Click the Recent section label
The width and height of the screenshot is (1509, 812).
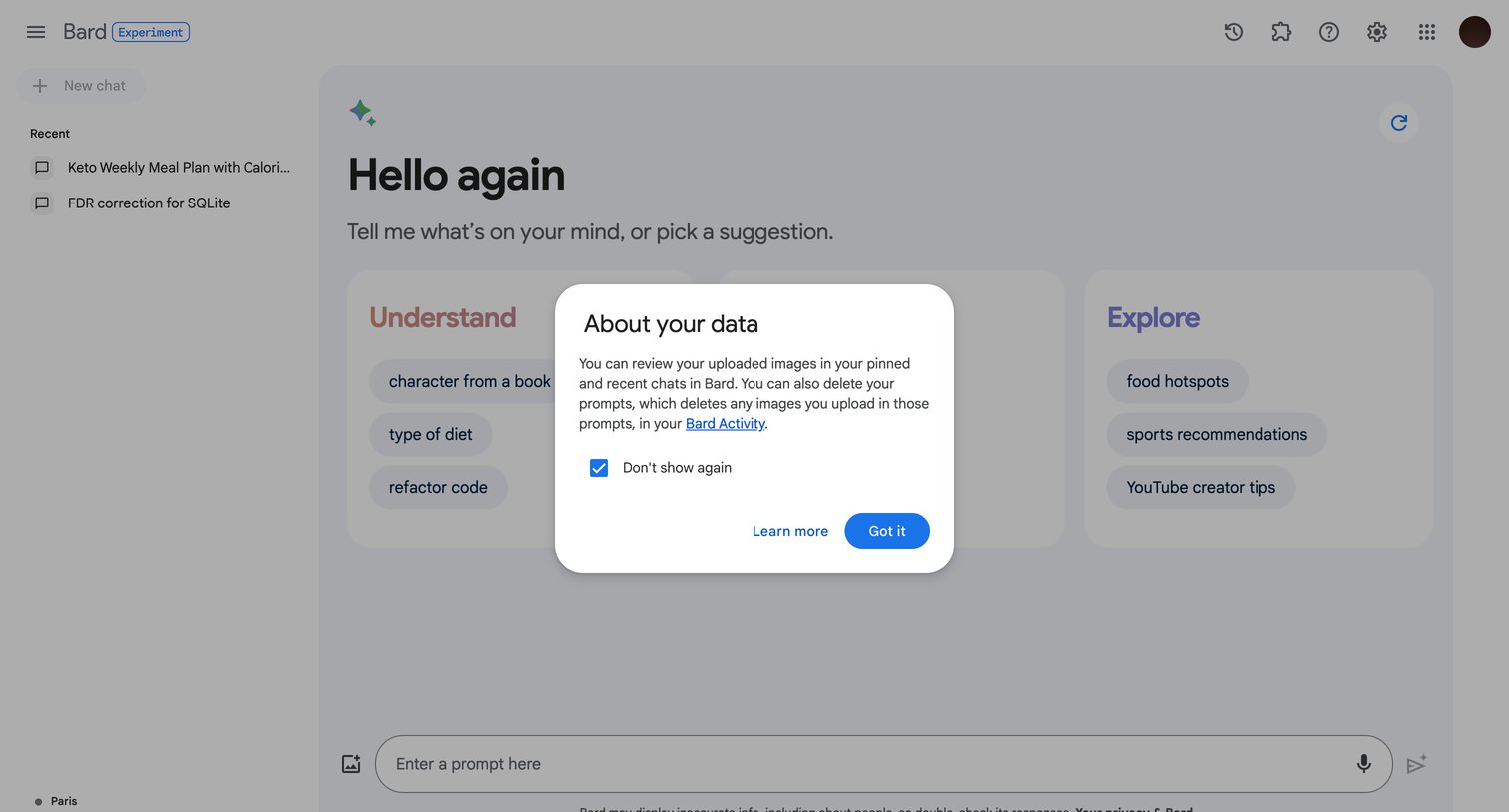(x=50, y=134)
